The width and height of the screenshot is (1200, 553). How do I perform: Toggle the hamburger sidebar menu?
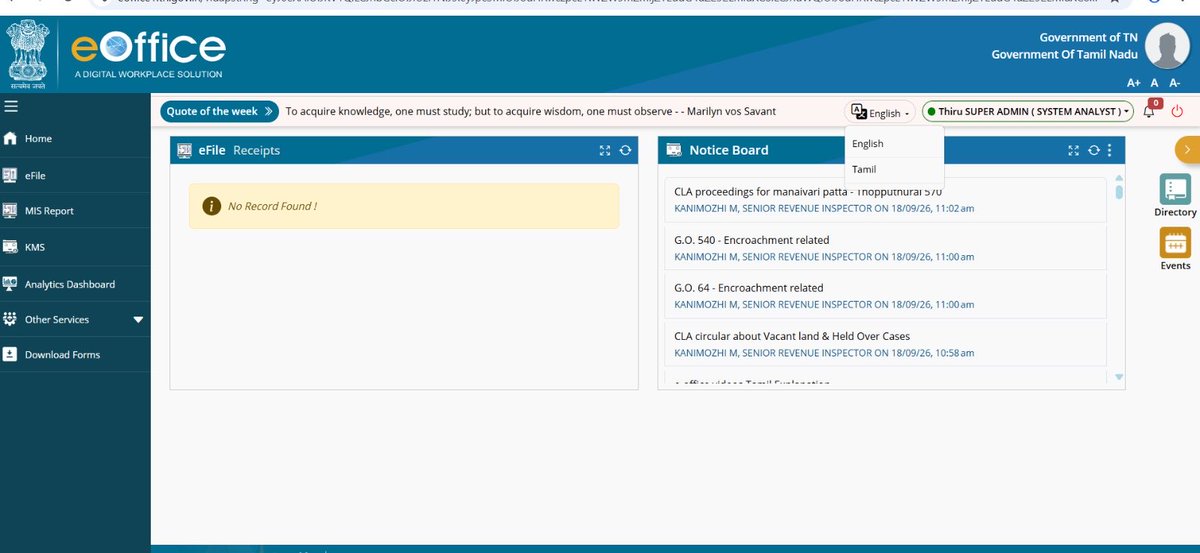11,106
